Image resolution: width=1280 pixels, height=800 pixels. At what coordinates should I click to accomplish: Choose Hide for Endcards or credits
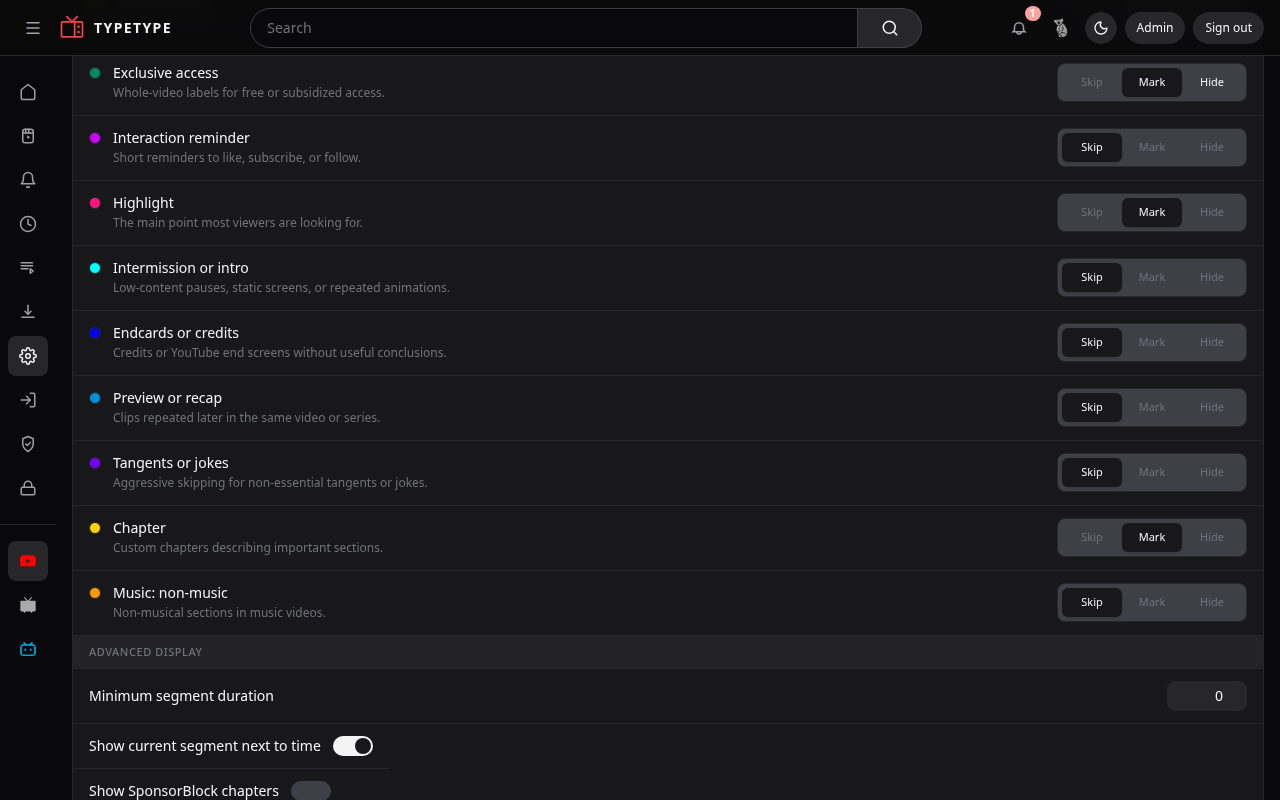pos(1212,342)
